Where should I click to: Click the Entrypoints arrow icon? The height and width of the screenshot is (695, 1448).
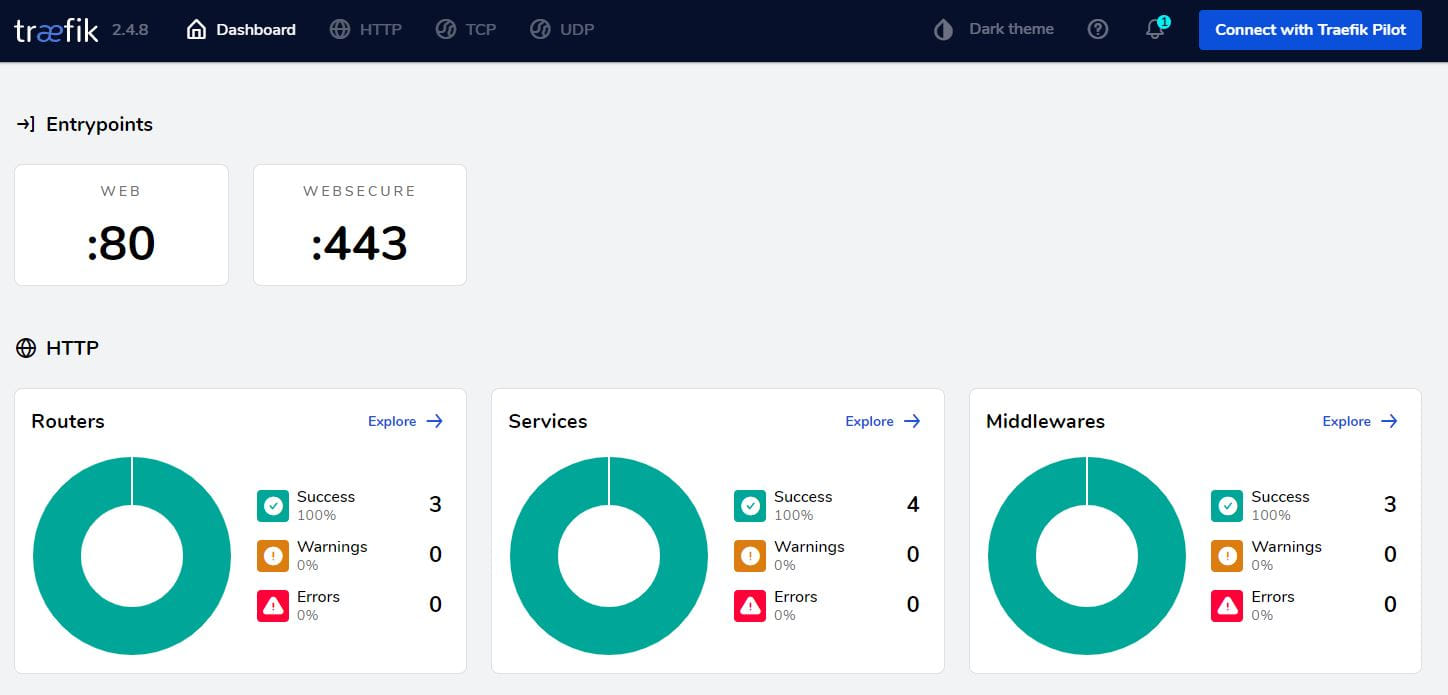[x=24, y=123]
